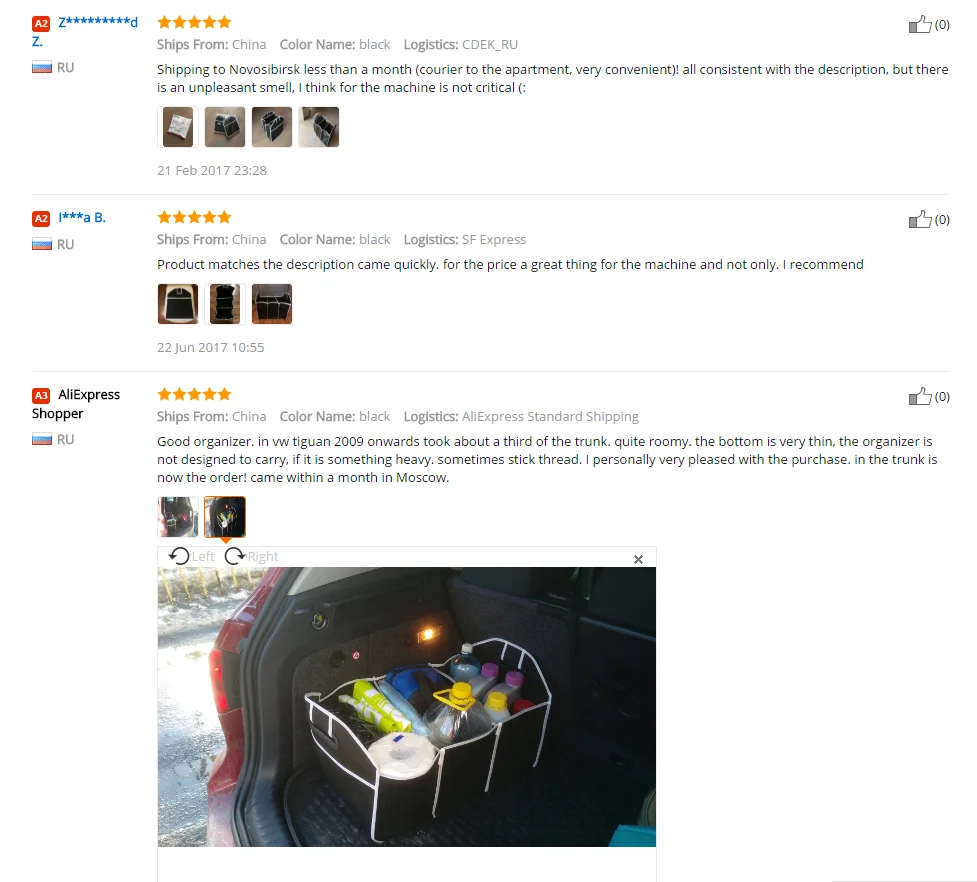Open third photo in the Novosibirsk review
The width and height of the screenshot is (977, 882).
coord(272,127)
